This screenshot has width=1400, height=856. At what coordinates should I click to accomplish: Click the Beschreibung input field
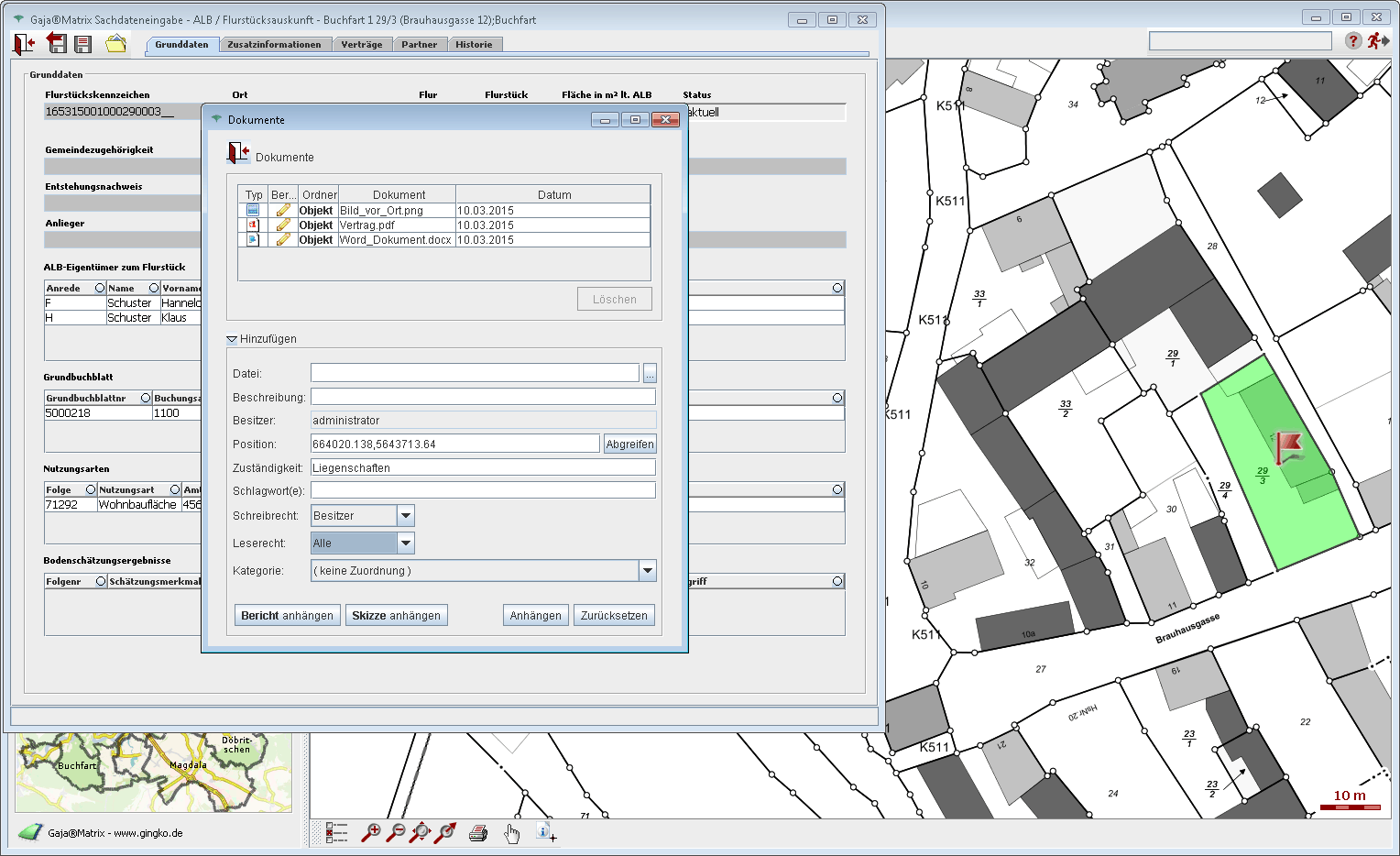(483, 397)
